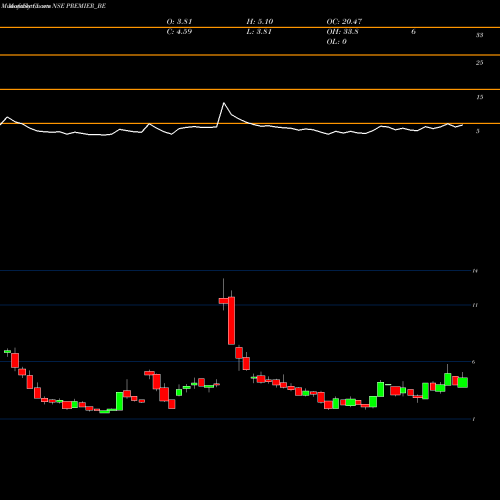500x500 pixels.
Task: Click the tall red spike candlestick
Action: coord(231,320)
